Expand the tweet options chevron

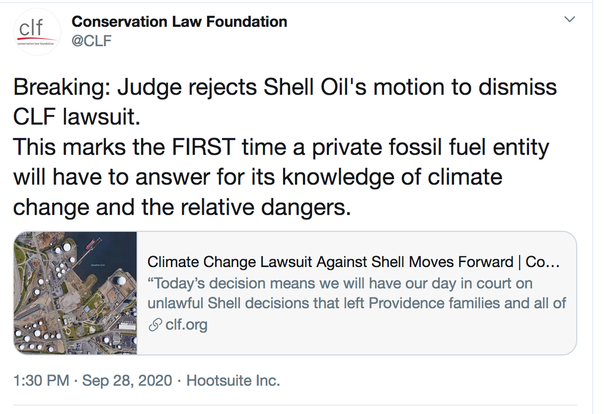[570, 19]
